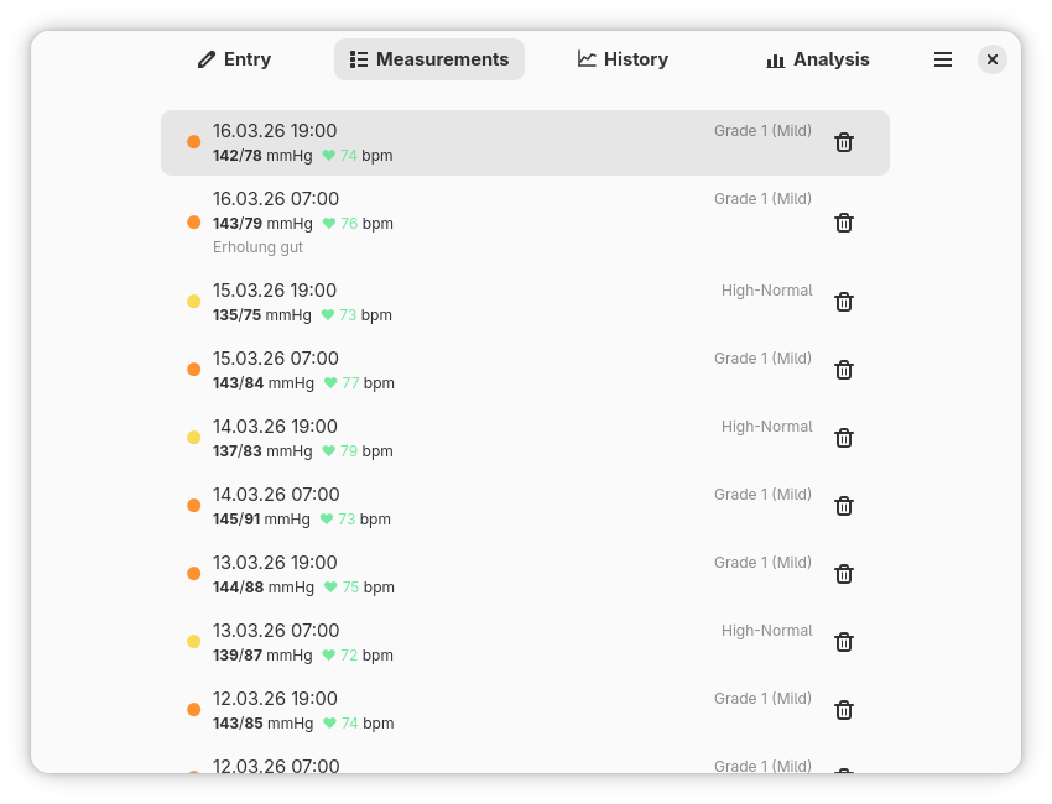Delete the 14.03.26 19:00 reading
This screenshot has width=1052, height=804.
coord(844,438)
